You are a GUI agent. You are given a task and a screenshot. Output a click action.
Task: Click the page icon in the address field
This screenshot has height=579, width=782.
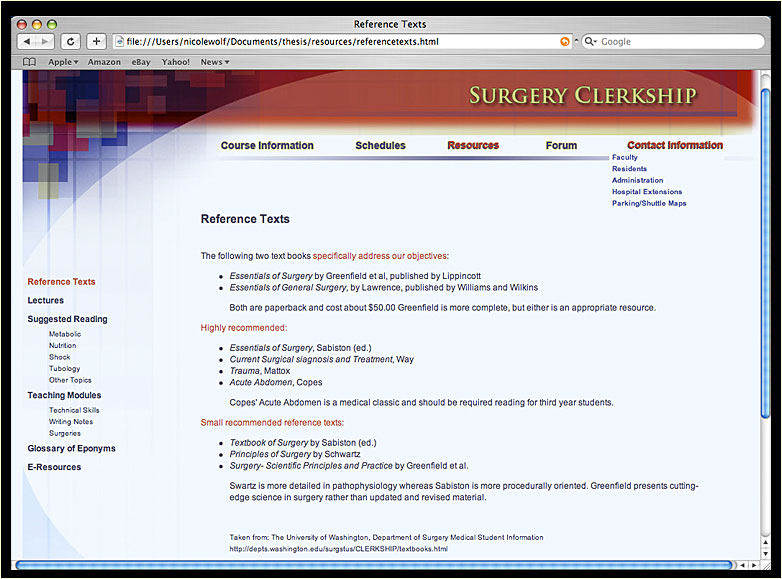click(x=120, y=41)
